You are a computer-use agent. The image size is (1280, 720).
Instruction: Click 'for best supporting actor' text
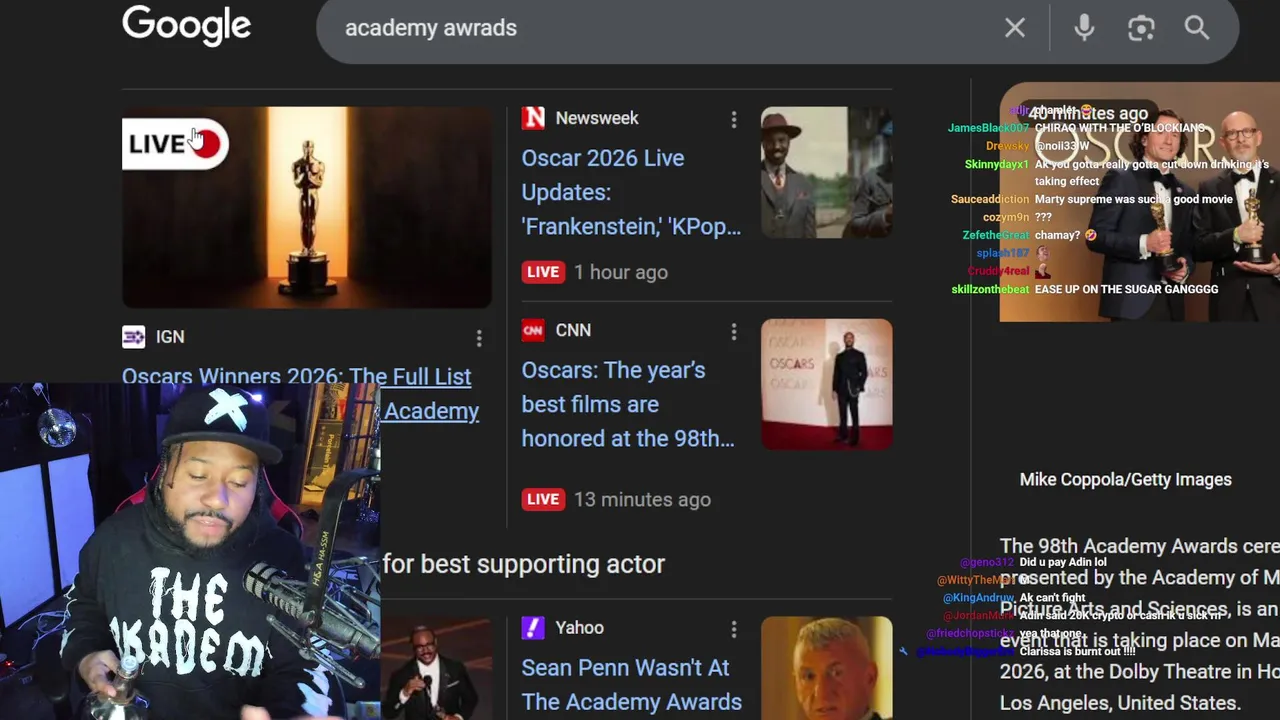coord(524,564)
